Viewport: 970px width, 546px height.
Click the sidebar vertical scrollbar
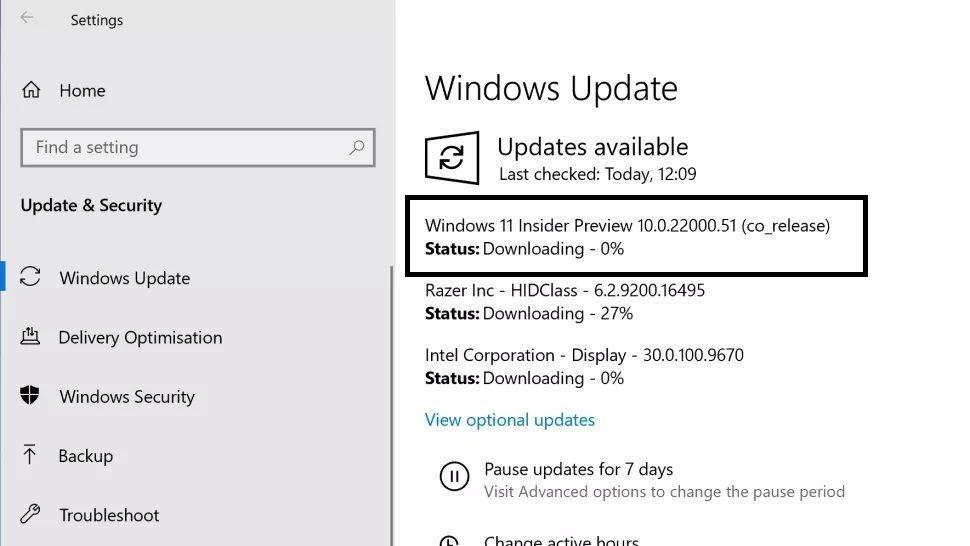391,405
